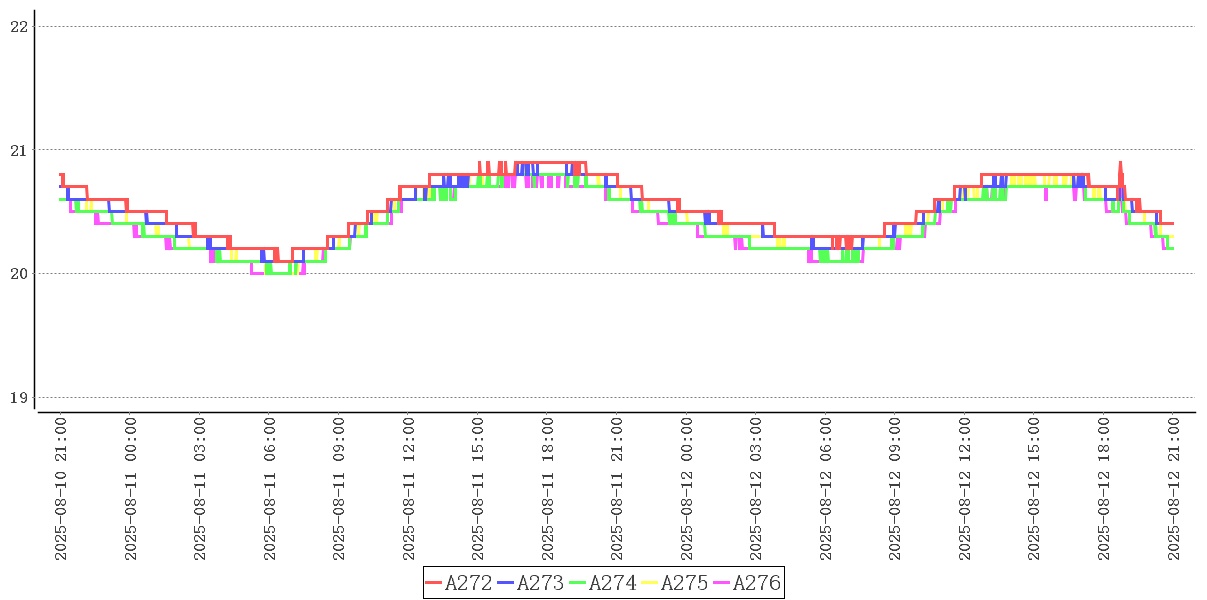Select the 2025-08-12 12:00 time label
1207x600 pixels.
pyautogui.click(x=965, y=489)
